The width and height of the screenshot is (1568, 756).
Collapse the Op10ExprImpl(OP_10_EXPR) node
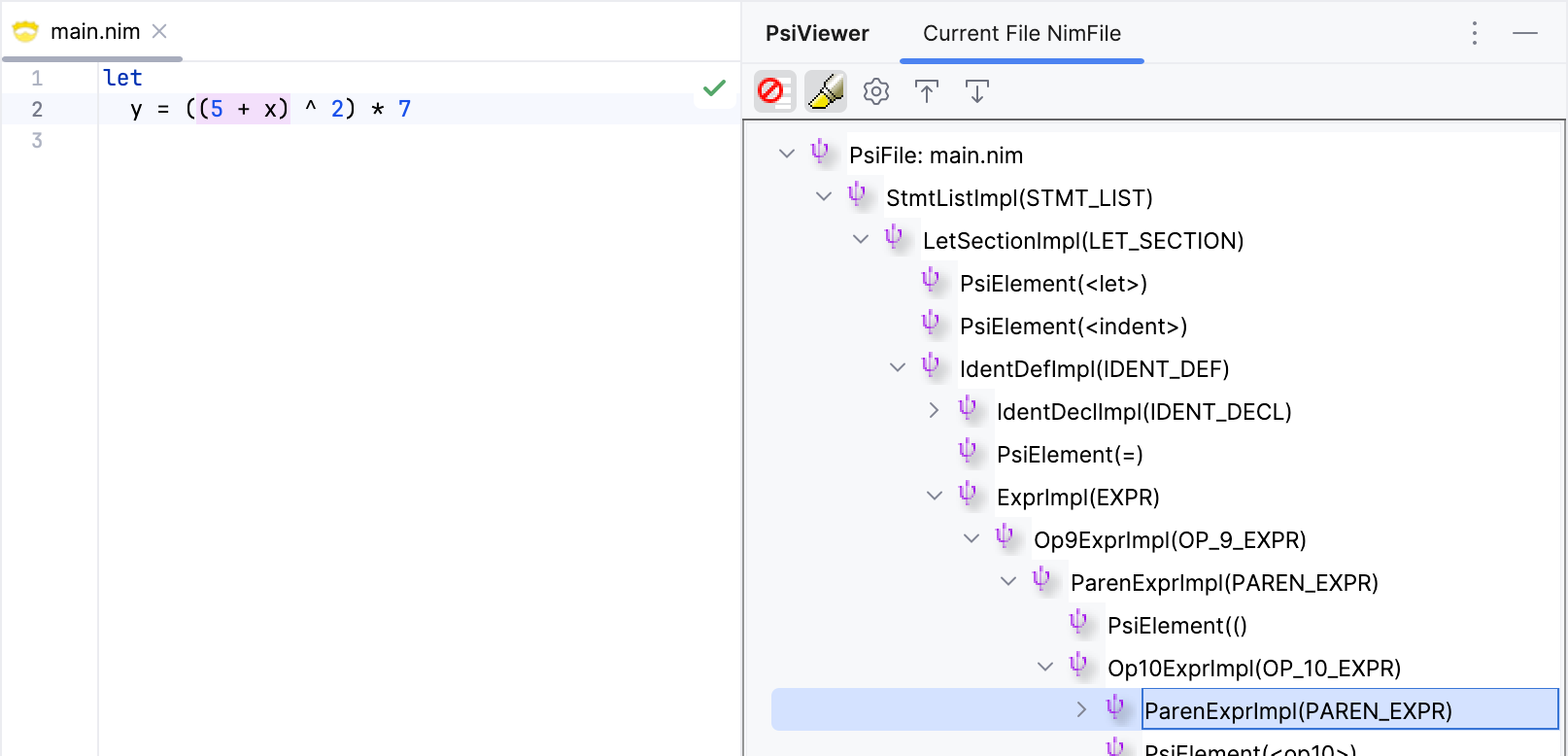point(1045,667)
